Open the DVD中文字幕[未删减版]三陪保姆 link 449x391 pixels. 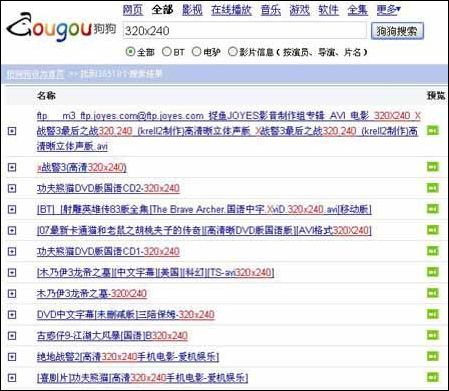pos(126,315)
